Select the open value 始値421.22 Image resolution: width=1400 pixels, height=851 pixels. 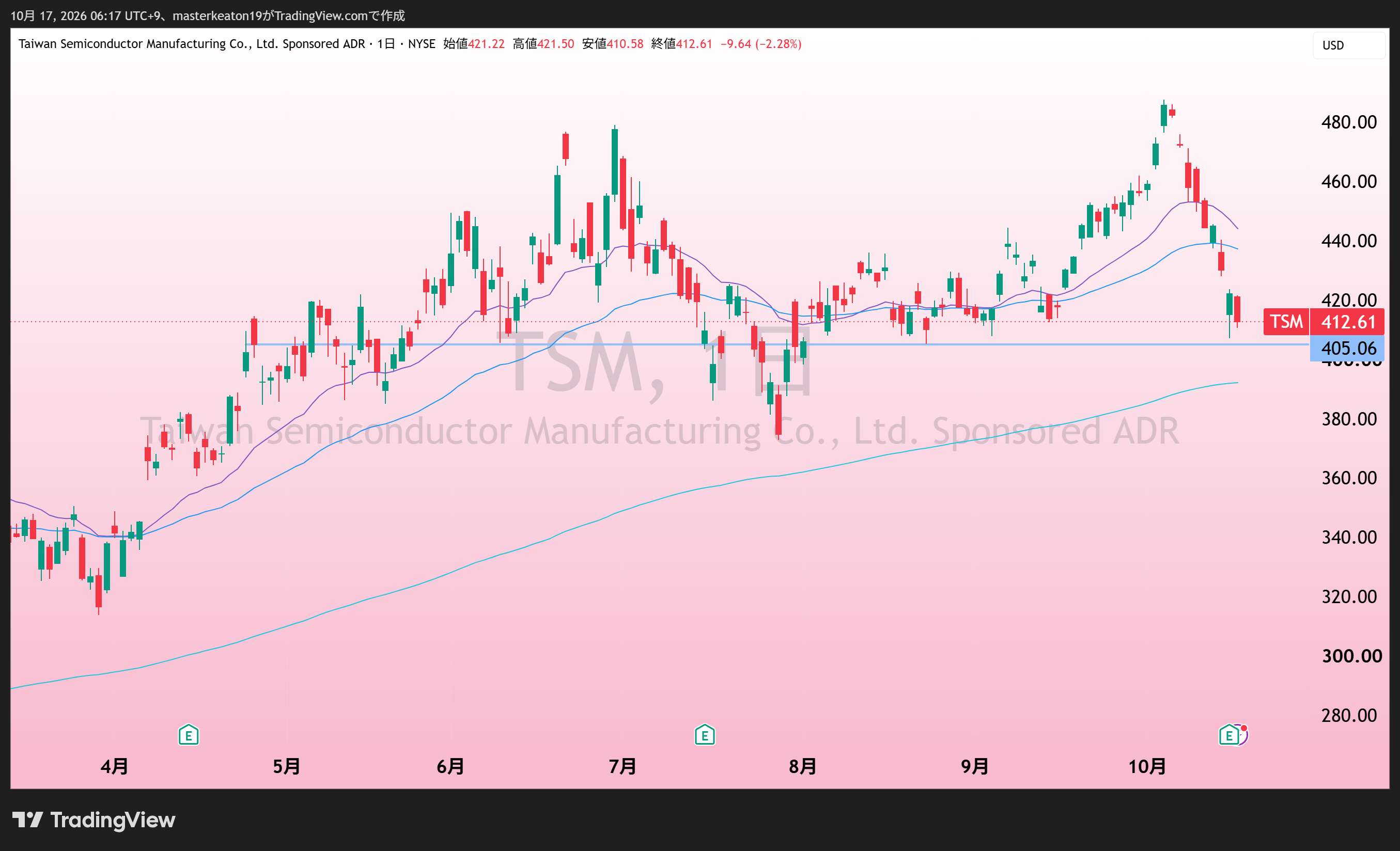(x=474, y=44)
